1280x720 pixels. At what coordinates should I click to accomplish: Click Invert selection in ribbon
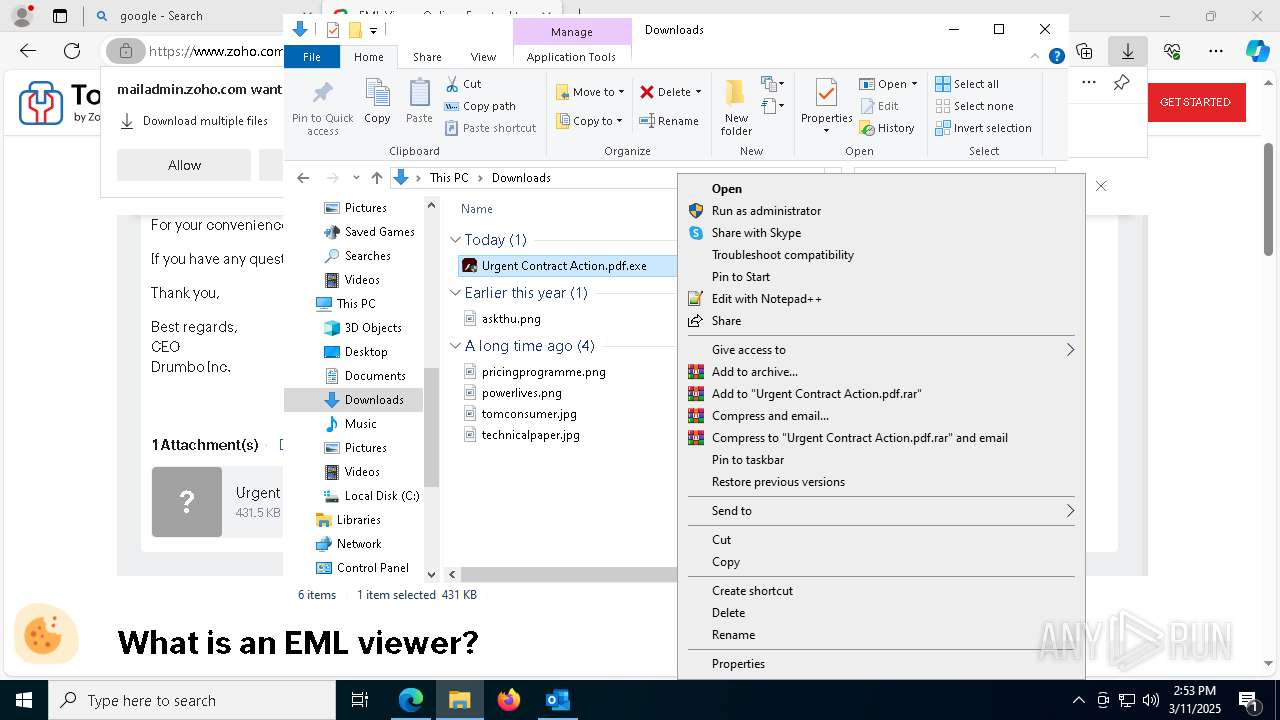tap(983, 128)
